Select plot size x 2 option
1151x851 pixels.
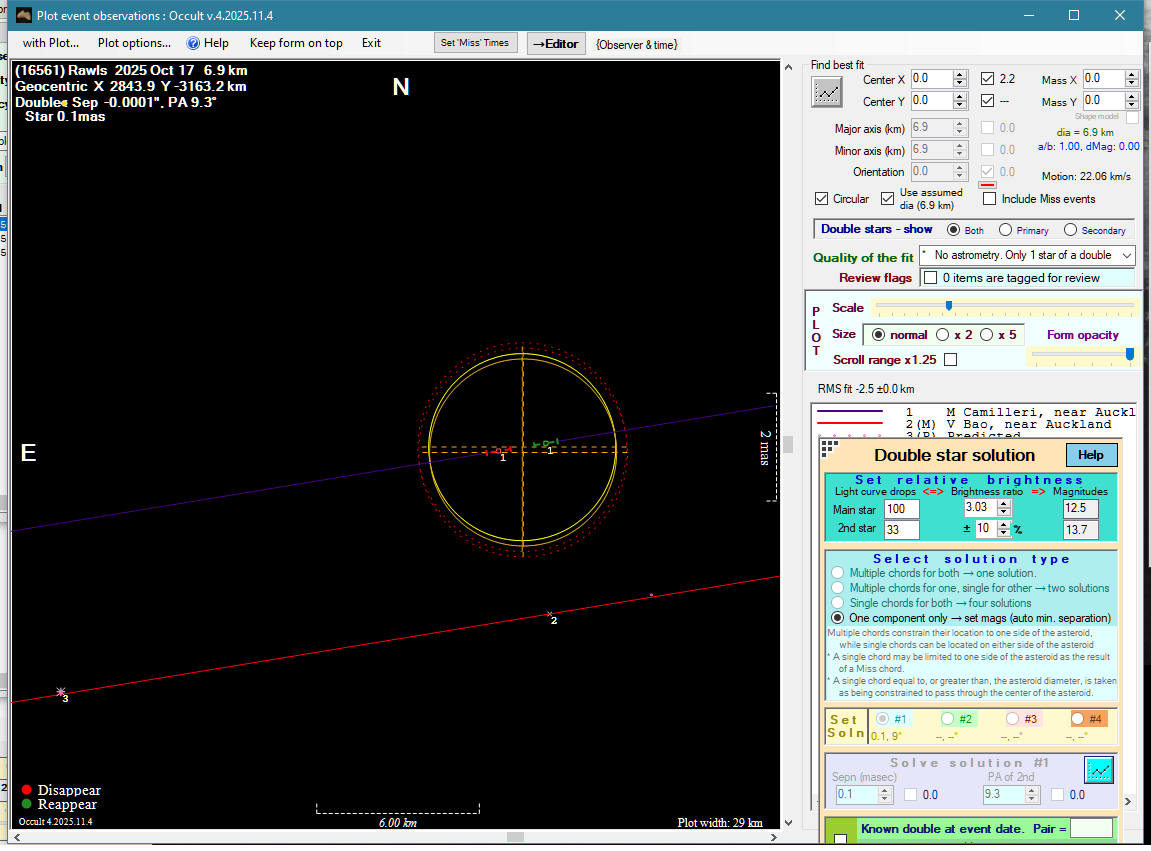coord(943,335)
